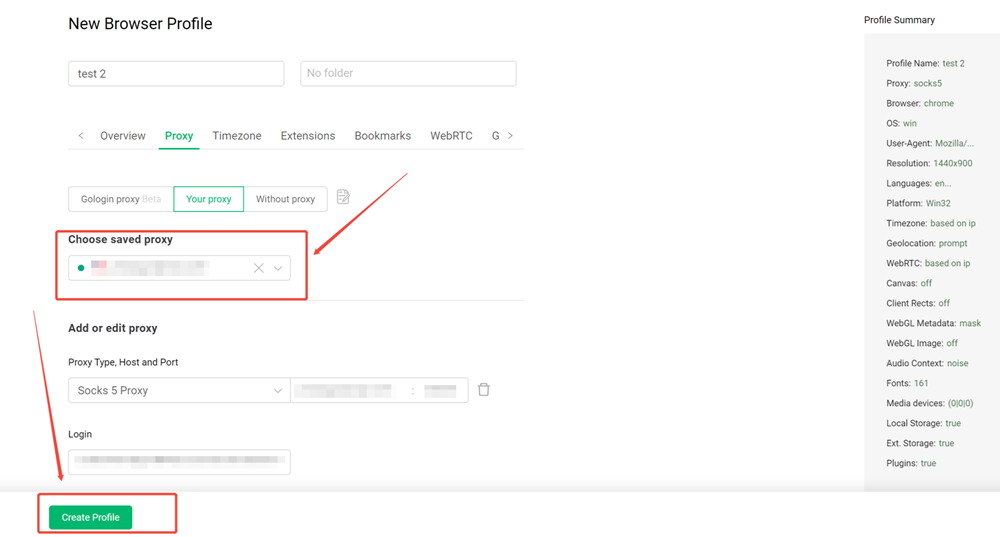Open the partially hidden G tab
The width and height of the screenshot is (1000, 537).
(496, 136)
